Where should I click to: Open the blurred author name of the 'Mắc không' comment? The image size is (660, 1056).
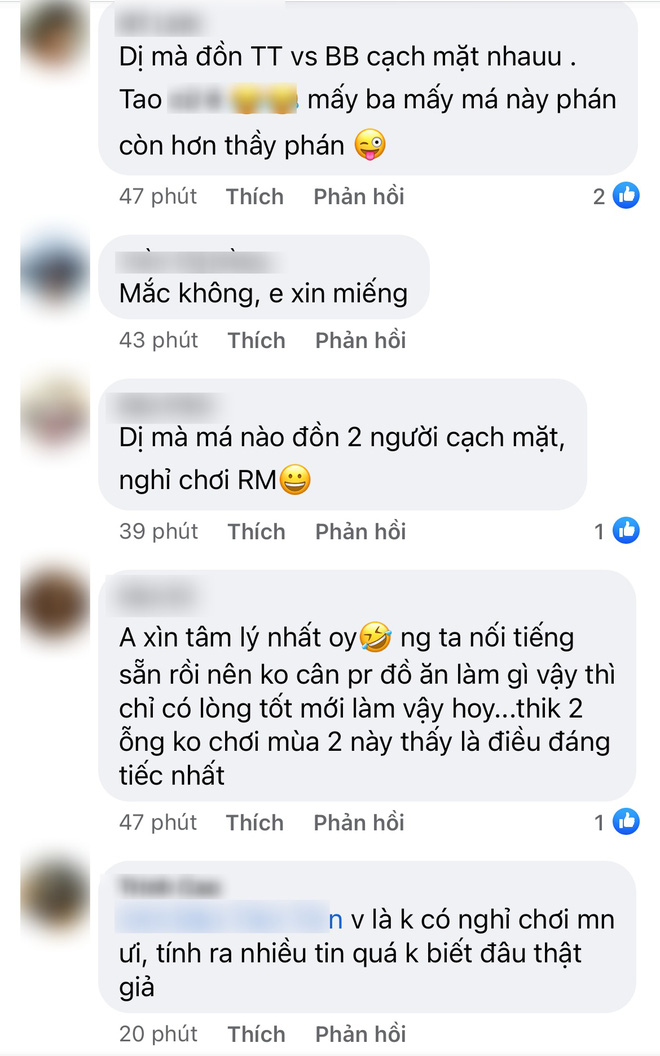[x=197, y=260]
